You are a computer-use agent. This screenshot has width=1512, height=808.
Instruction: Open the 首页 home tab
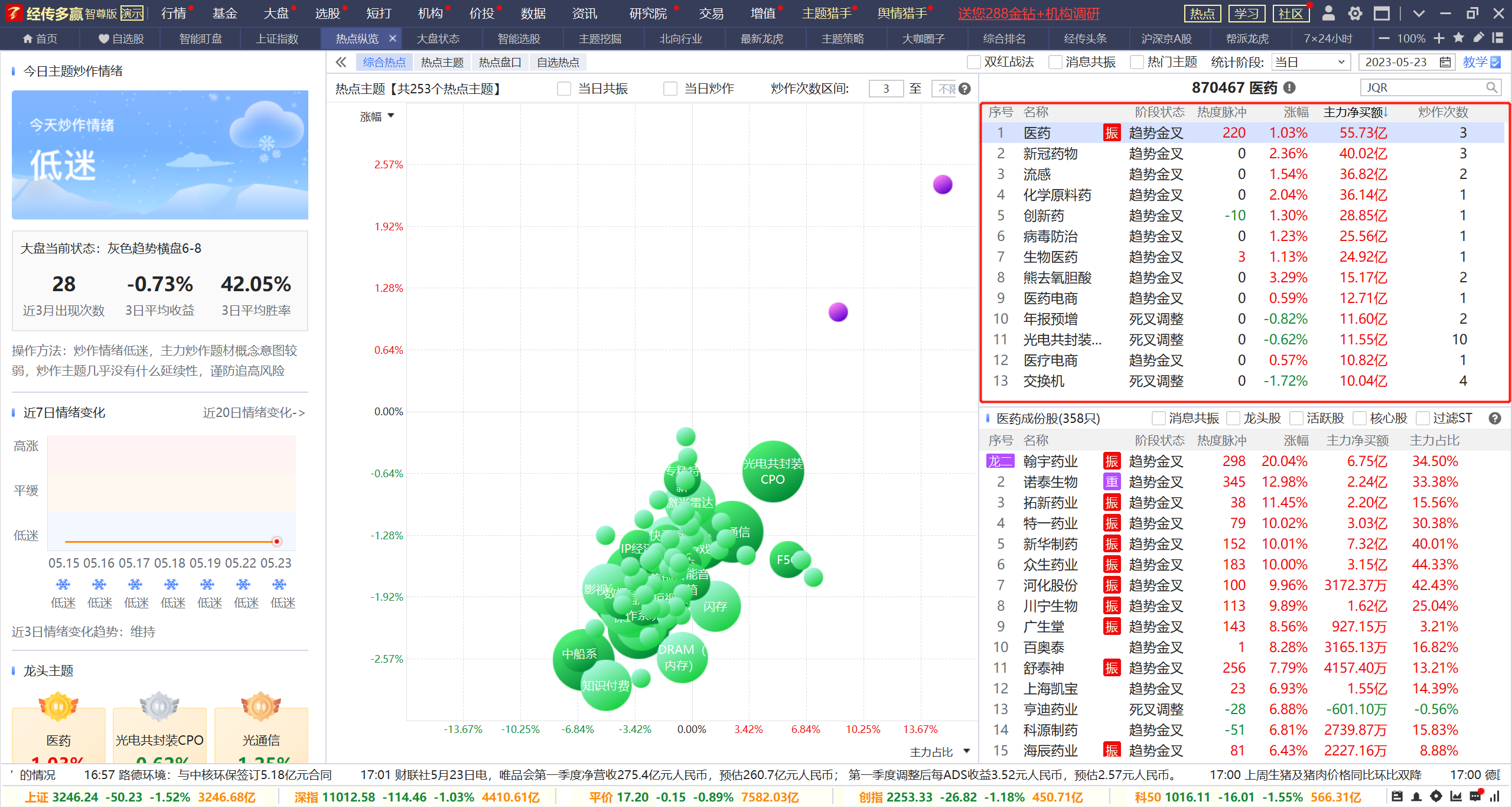pos(40,38)
